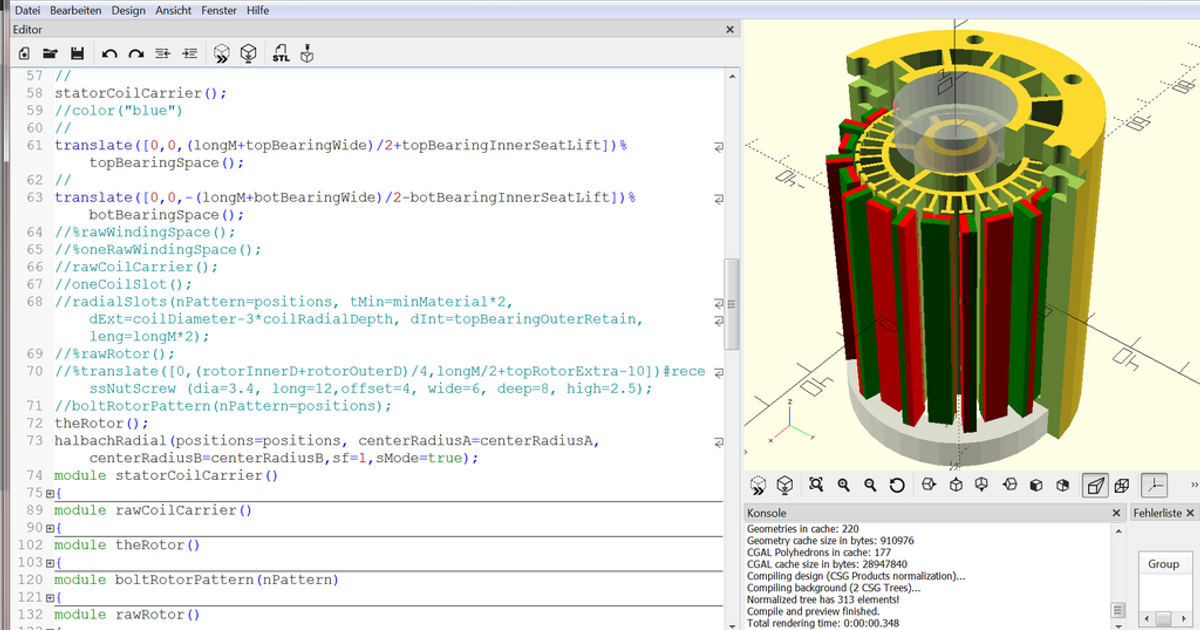
Task: Open the Fenster menu
Action: pyautogui.click(x=219, y=10)
